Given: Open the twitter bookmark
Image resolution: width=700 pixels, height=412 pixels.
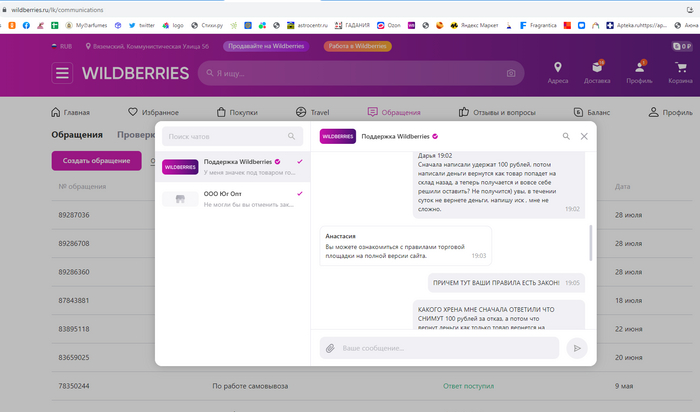Looking at the screenshot, I should coord(142,25).
